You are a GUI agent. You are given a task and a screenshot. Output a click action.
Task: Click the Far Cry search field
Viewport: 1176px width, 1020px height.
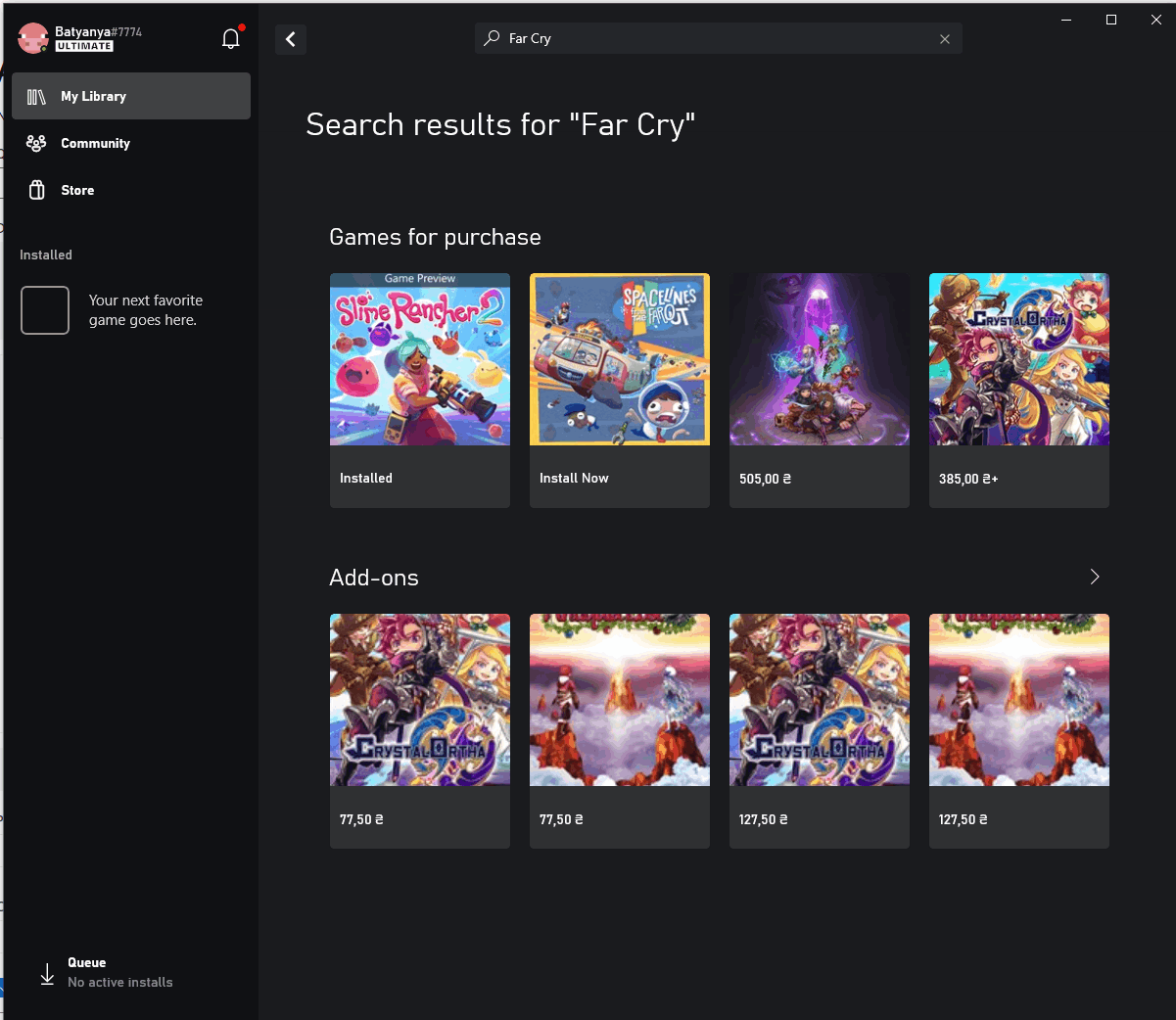click(719, 38)
